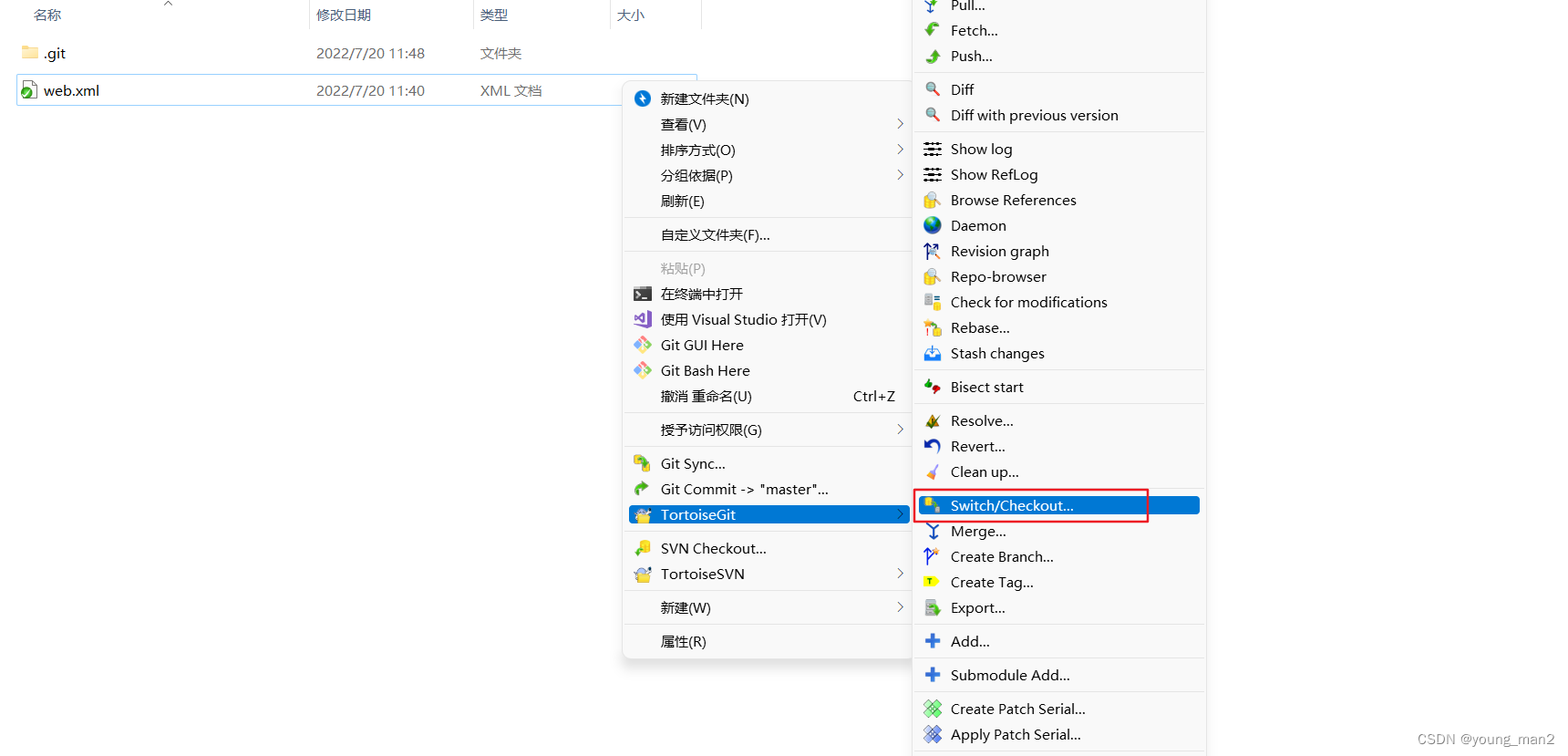Select Switch/Checkout... in TortoiseGit menu
1568x756 pixels.
1059,505
